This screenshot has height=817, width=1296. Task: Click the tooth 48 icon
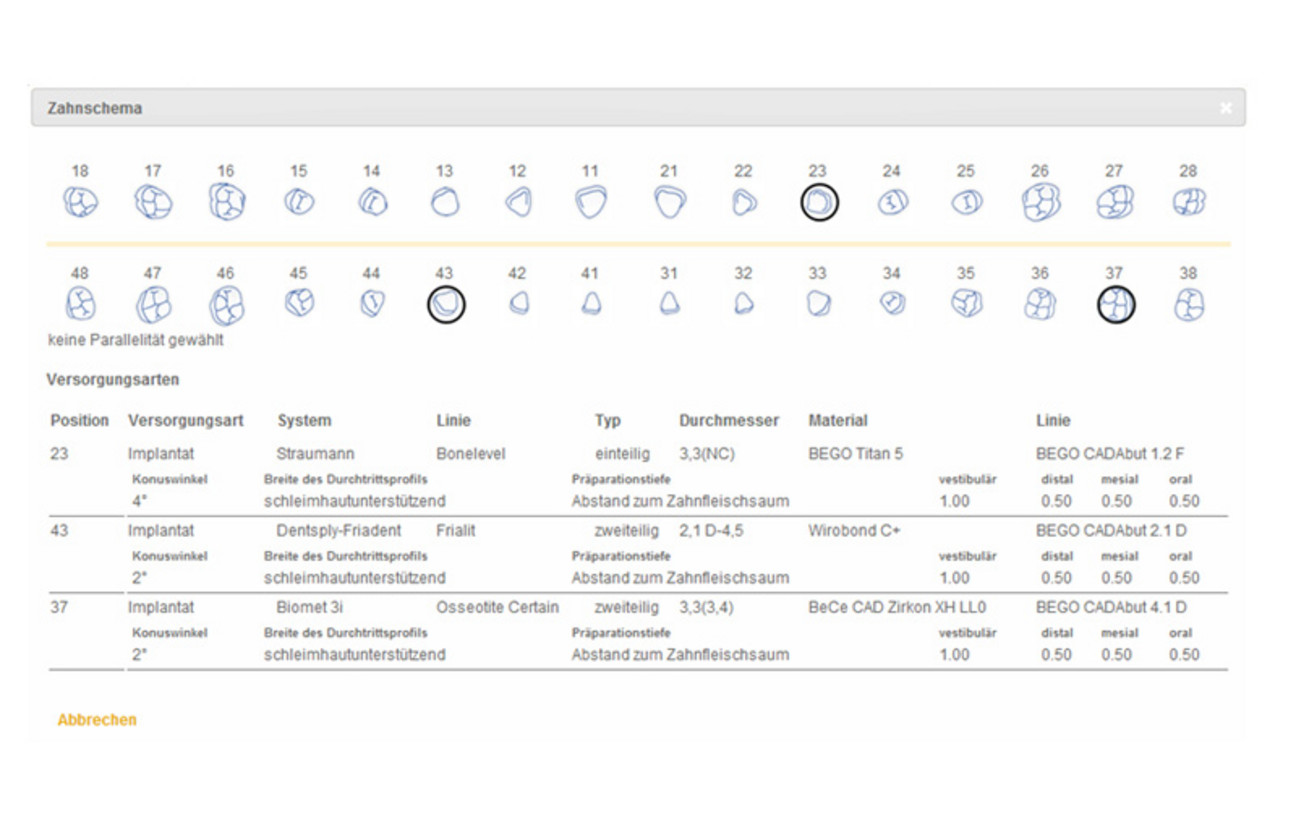(x=80, y=302)
